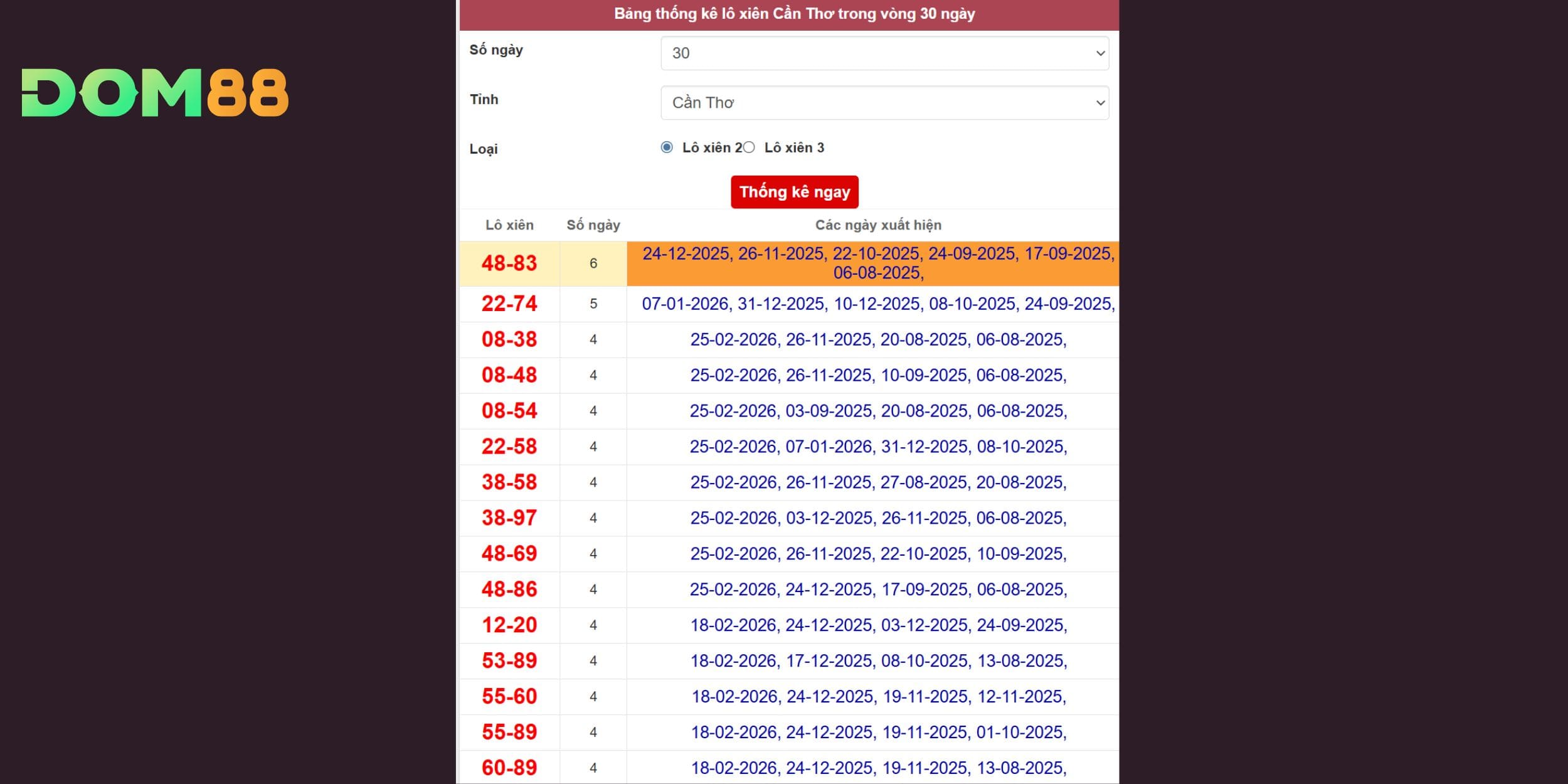Image resolution: width=1568 pixels, height=784 pixels.
Task: Click the Các ngày xuất hiện header
Action: 878,225
